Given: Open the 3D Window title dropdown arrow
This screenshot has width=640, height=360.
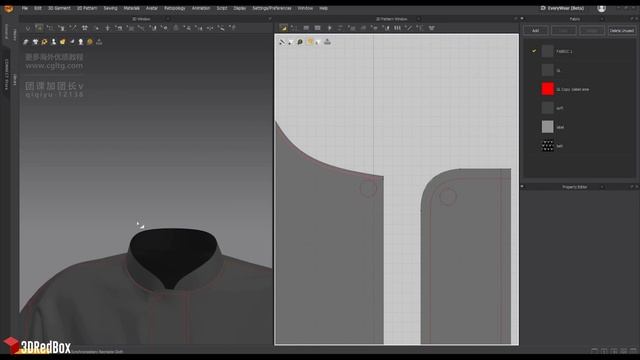Looking at the screenshot, I should tap(167, 19).
